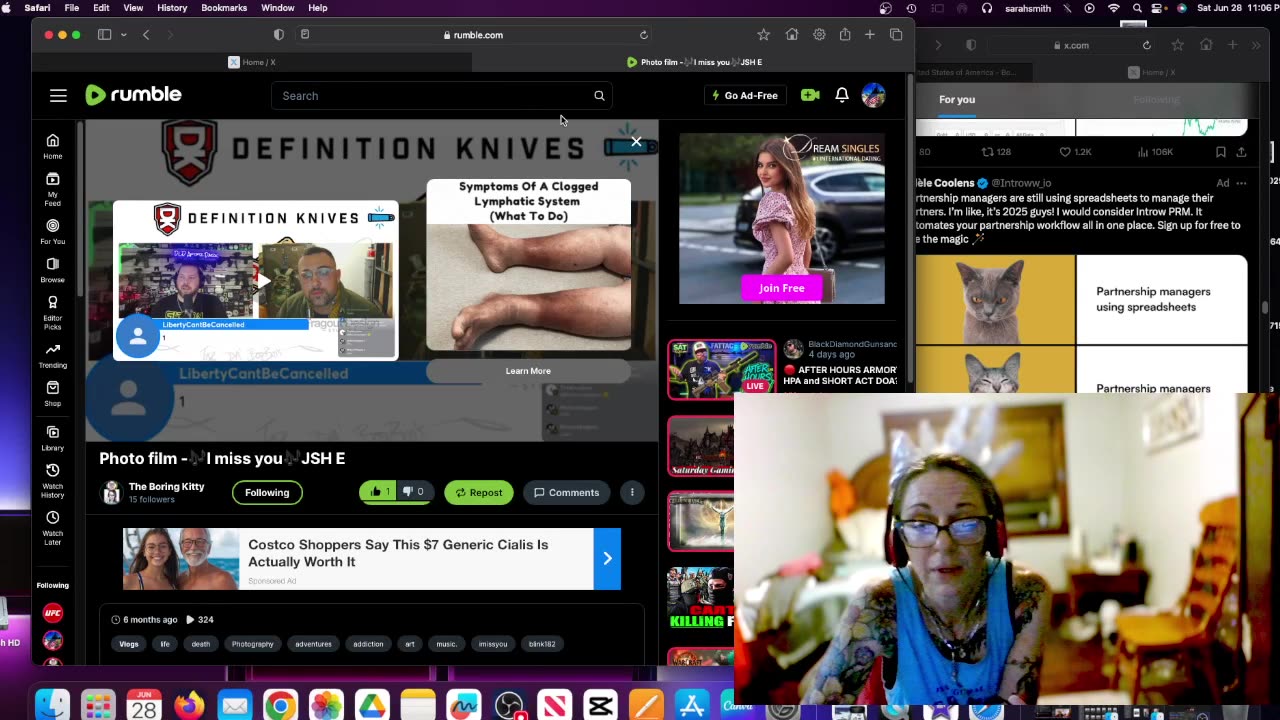Show Safari tab overview
Screen dimensions: 1280x720
point(896,34)
